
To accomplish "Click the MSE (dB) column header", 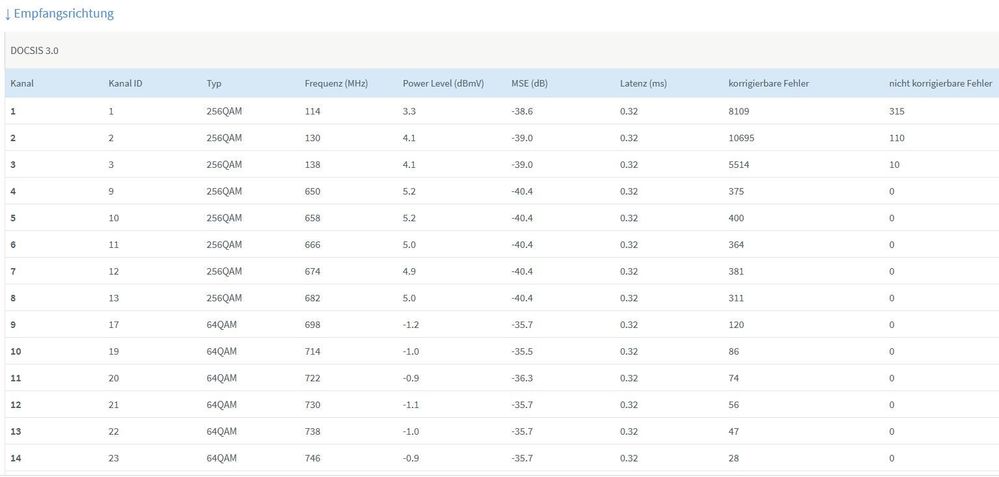I will (x=529, y=83).
